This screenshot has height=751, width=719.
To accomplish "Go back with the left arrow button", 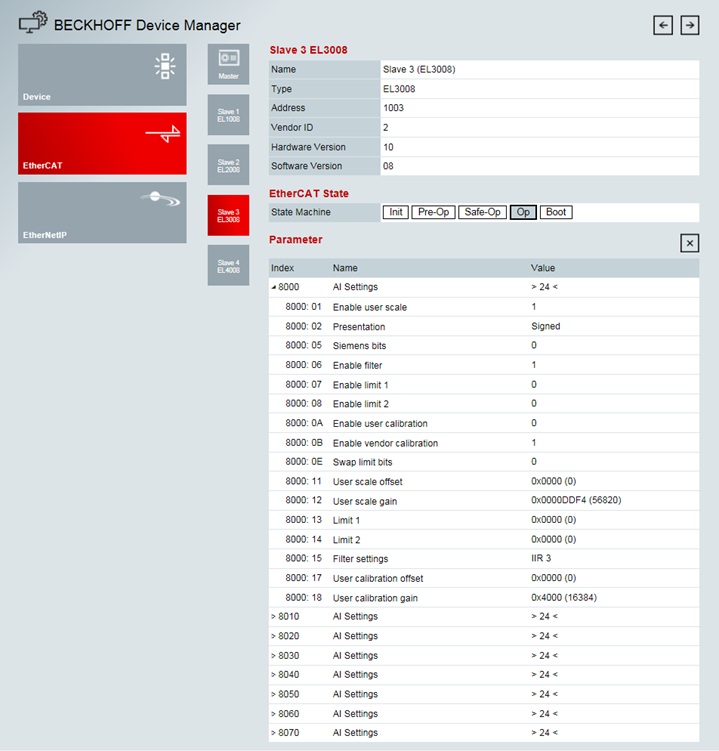I will pos(663,25).
